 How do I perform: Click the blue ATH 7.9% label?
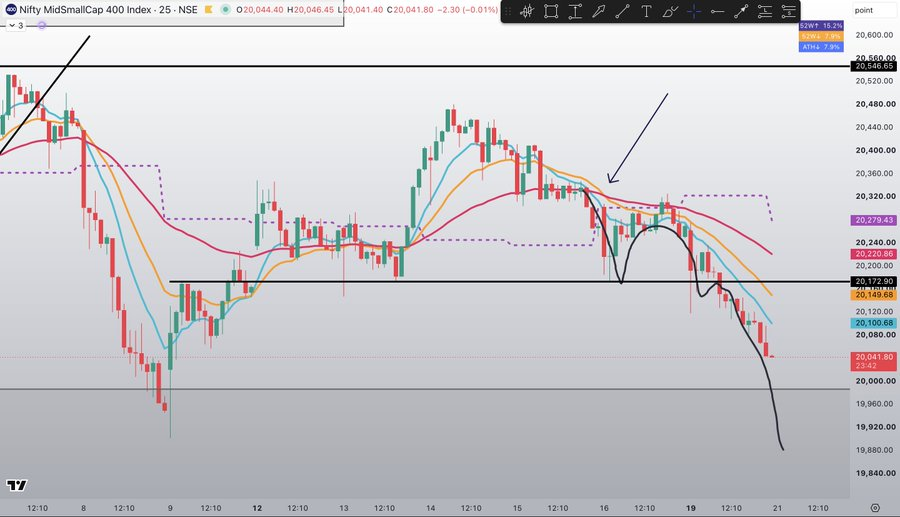point(821,47)
